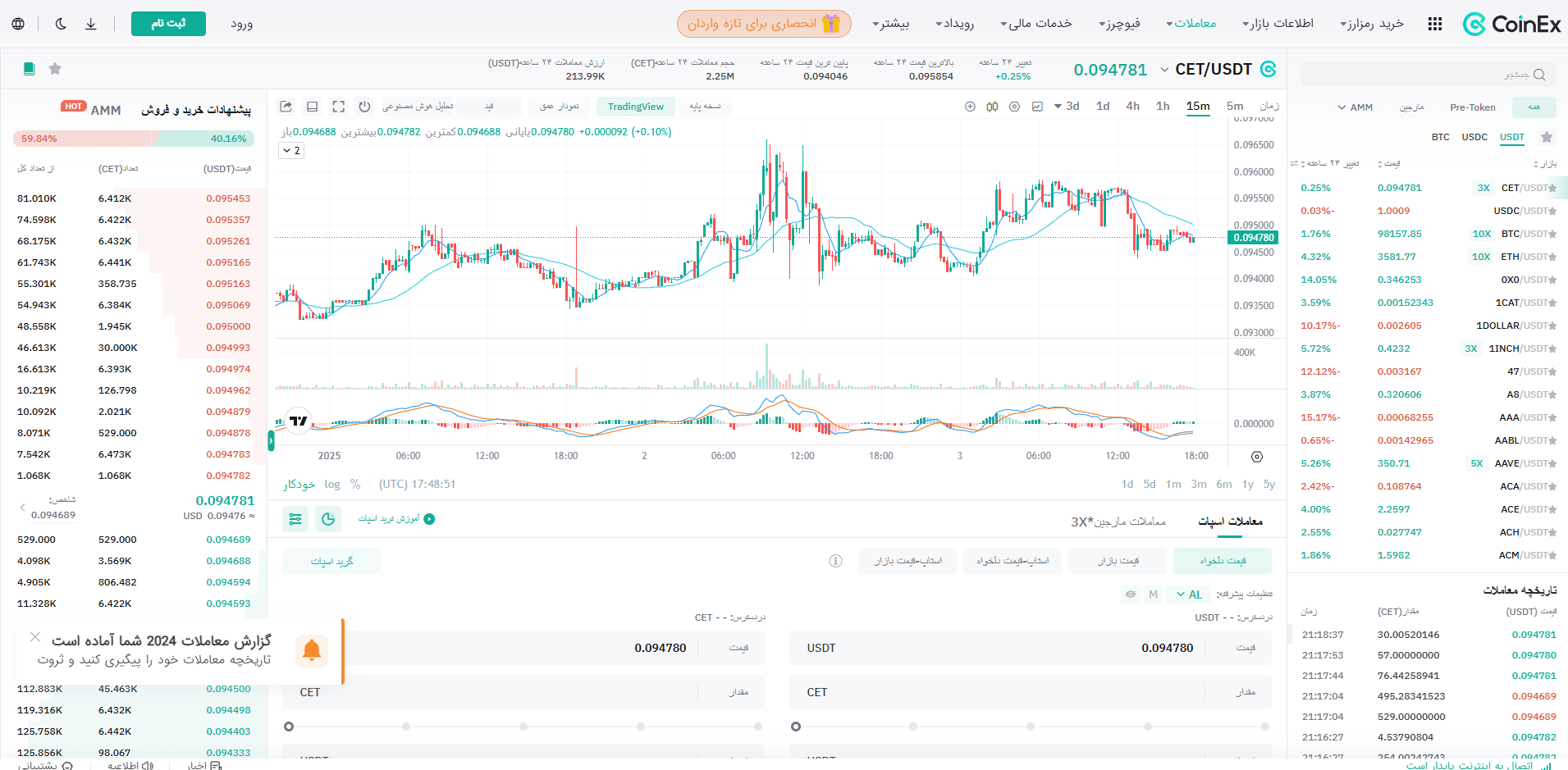Open the book guide icon
This screenshot has height=770, width=1568.
[x=30, y=69]
